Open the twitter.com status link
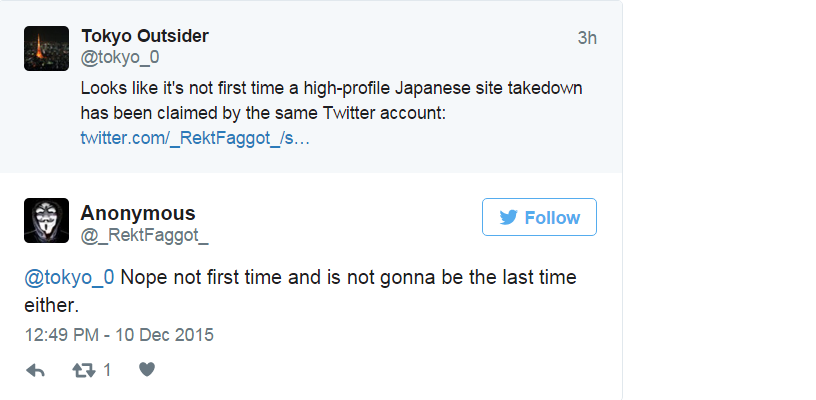This screenshot has height=400, width=816. [195, 138]
